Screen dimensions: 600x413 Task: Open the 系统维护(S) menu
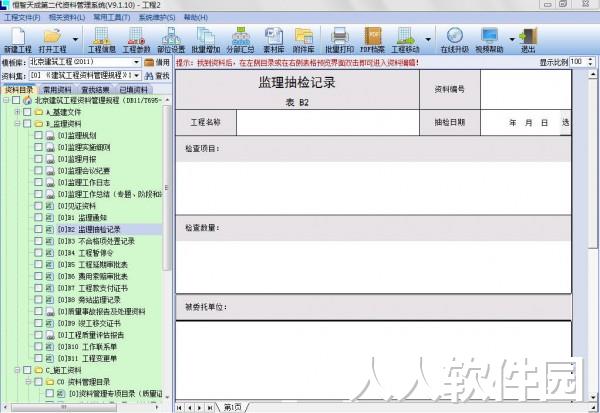pyautogui.click(x=157, y=18)
